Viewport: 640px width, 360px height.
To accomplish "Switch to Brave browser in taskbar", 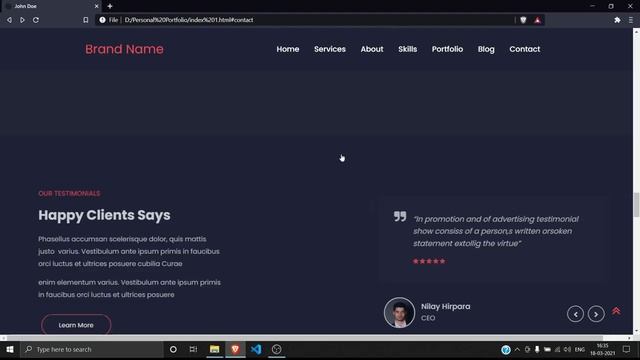I will click(x=235, y=349).
